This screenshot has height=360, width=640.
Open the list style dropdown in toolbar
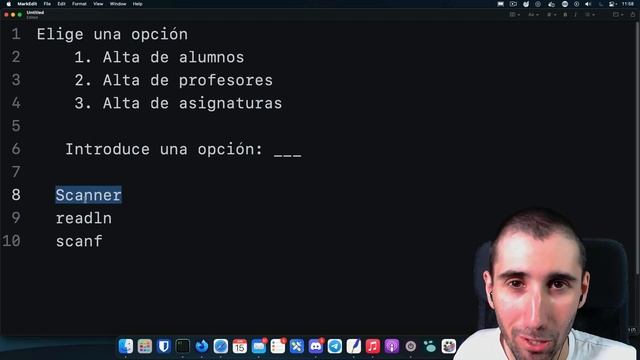coord(590,15)
